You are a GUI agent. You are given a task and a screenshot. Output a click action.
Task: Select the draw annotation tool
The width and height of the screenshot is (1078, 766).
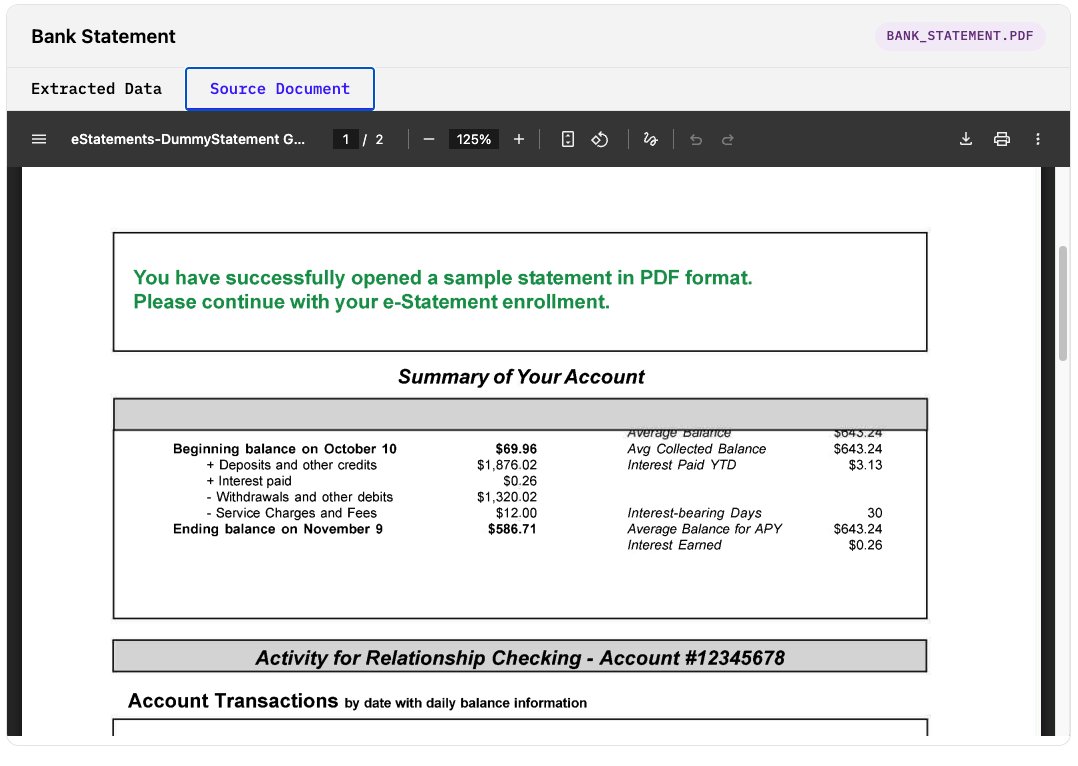tap(650, 139)
